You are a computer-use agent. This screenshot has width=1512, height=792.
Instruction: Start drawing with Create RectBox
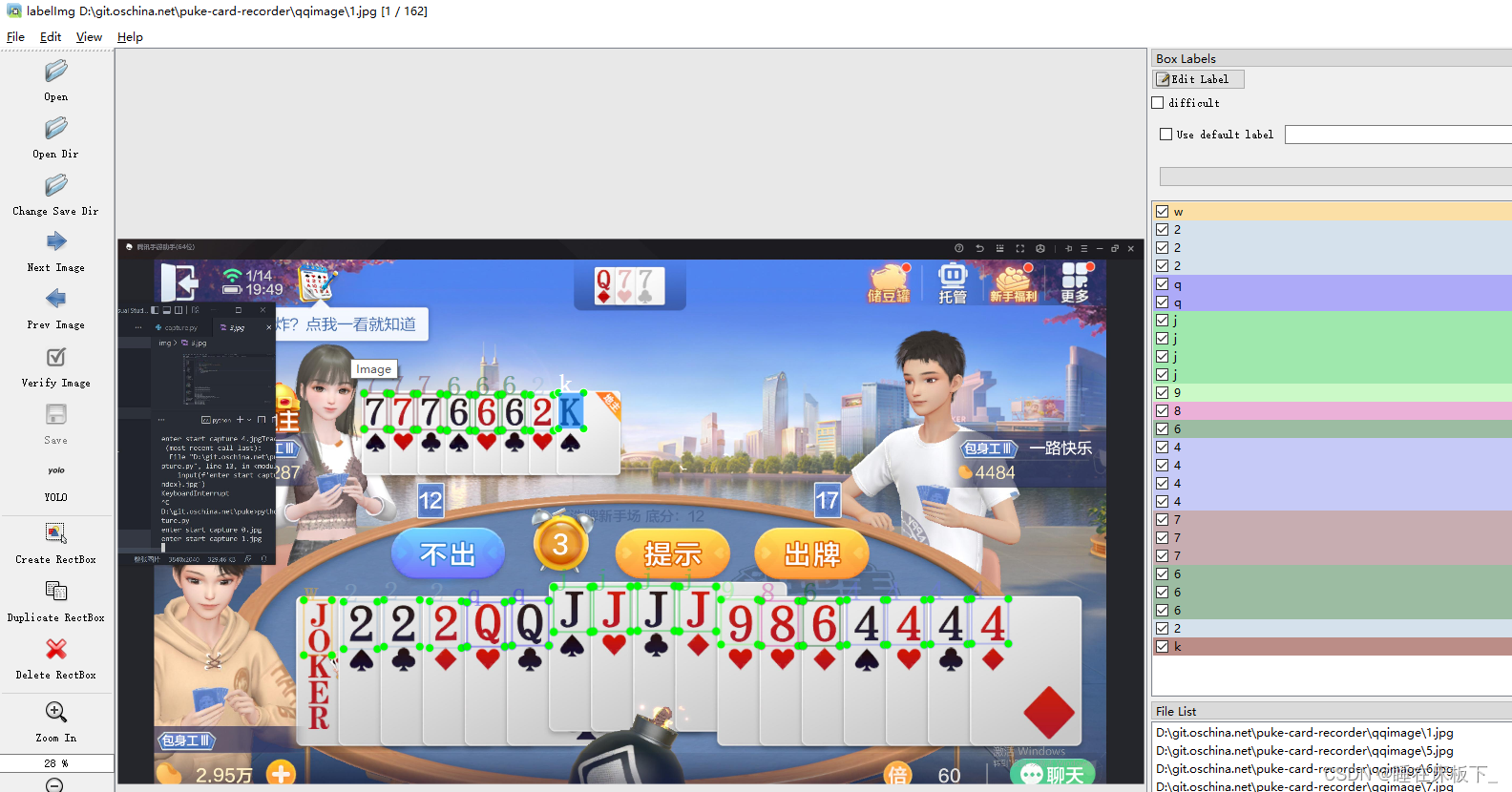(56, 533)
